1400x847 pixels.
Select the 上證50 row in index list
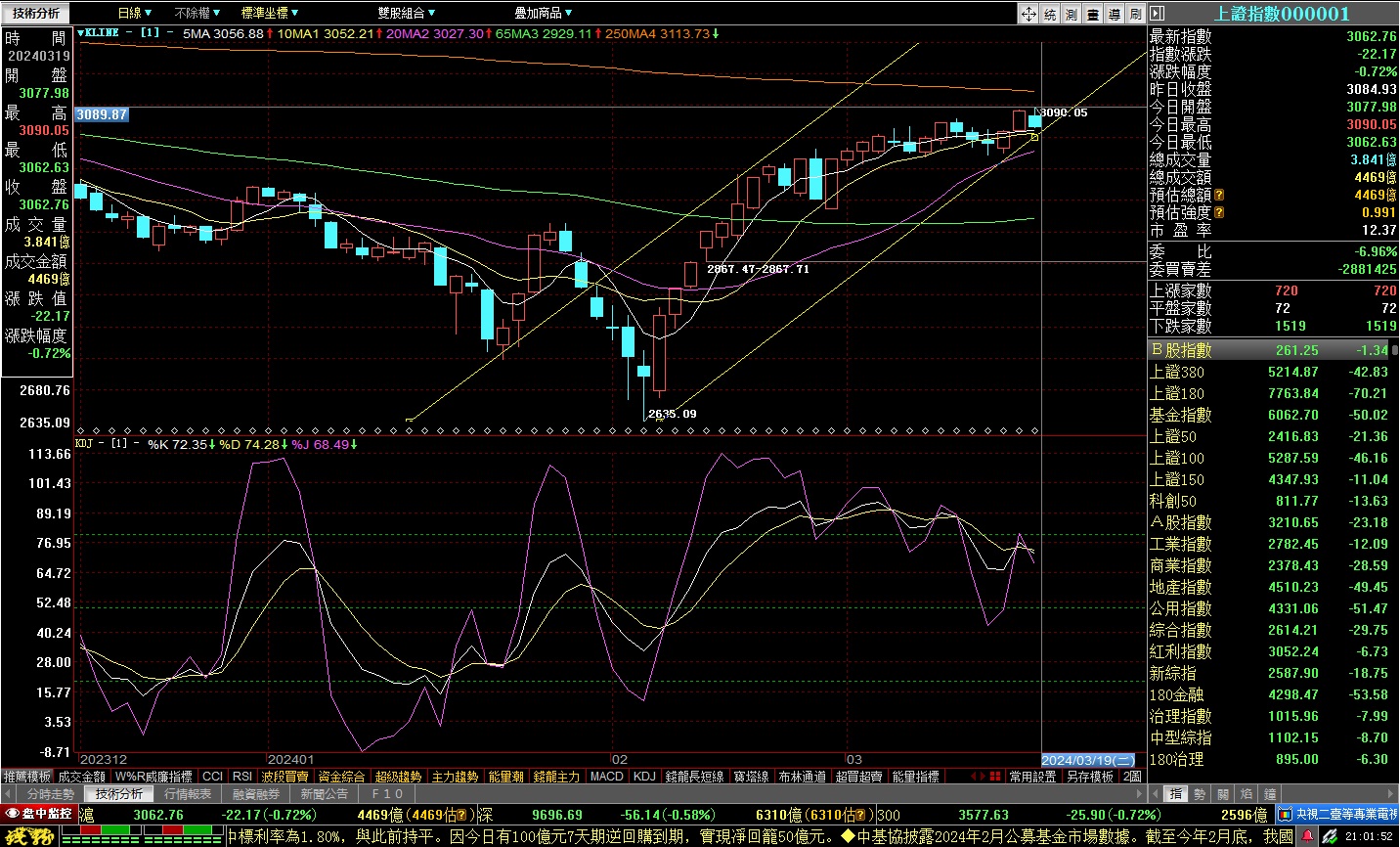pos(1270,436)
